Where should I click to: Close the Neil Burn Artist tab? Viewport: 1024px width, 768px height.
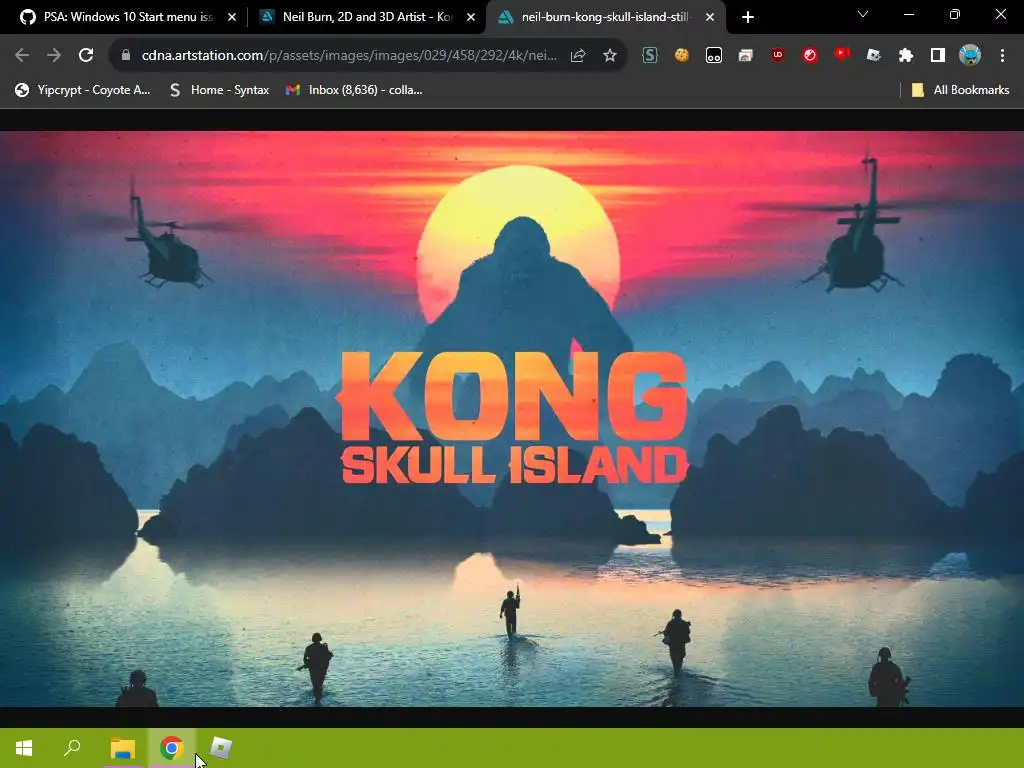[x=471, y=17]
